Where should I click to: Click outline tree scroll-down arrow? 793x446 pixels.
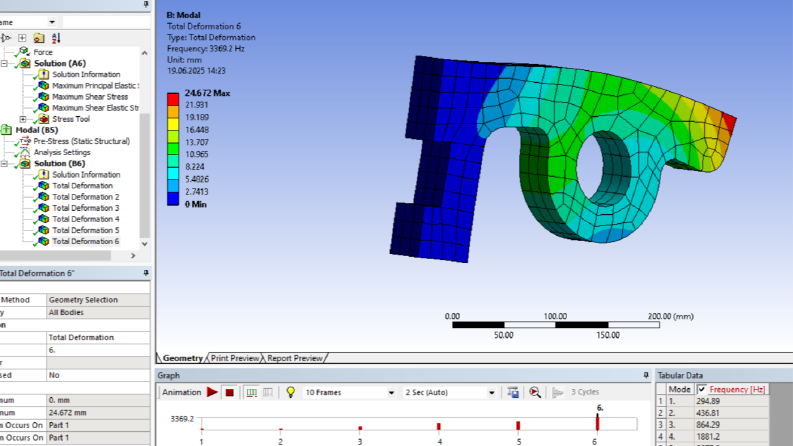point(145,244)
